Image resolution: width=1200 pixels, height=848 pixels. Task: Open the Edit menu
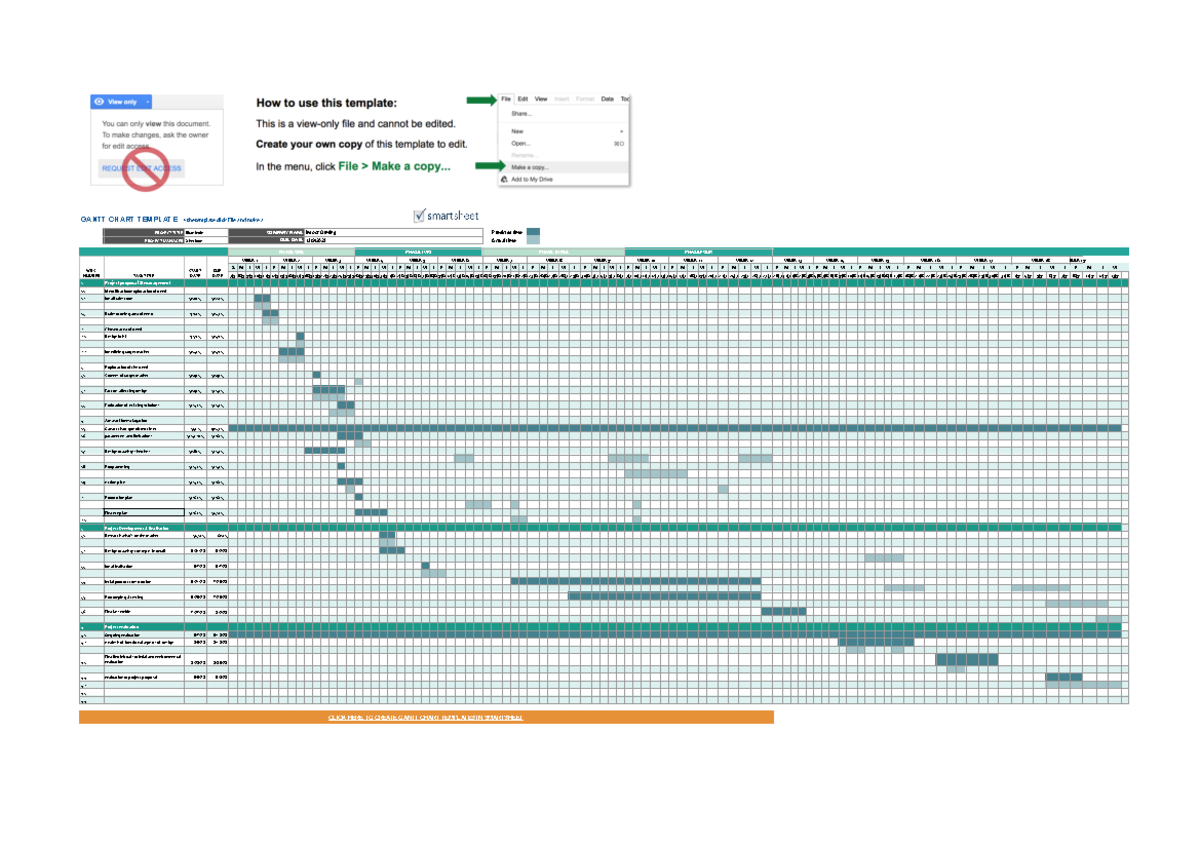tap(523, 98)
